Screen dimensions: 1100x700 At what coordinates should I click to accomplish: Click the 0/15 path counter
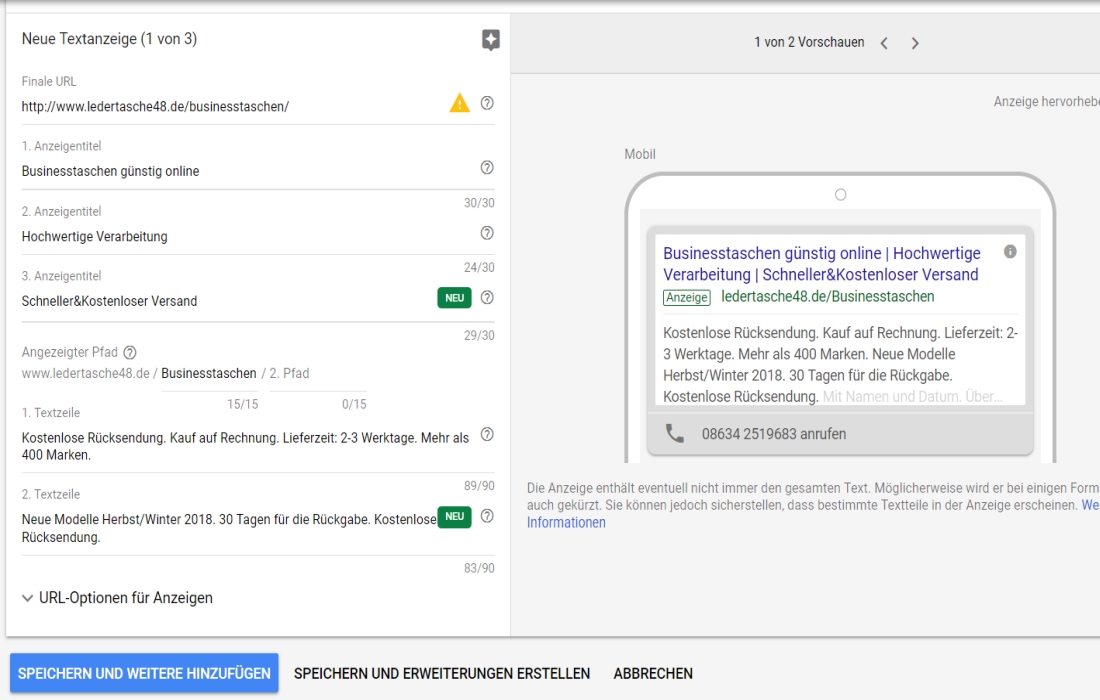click(x=354, y=404)
